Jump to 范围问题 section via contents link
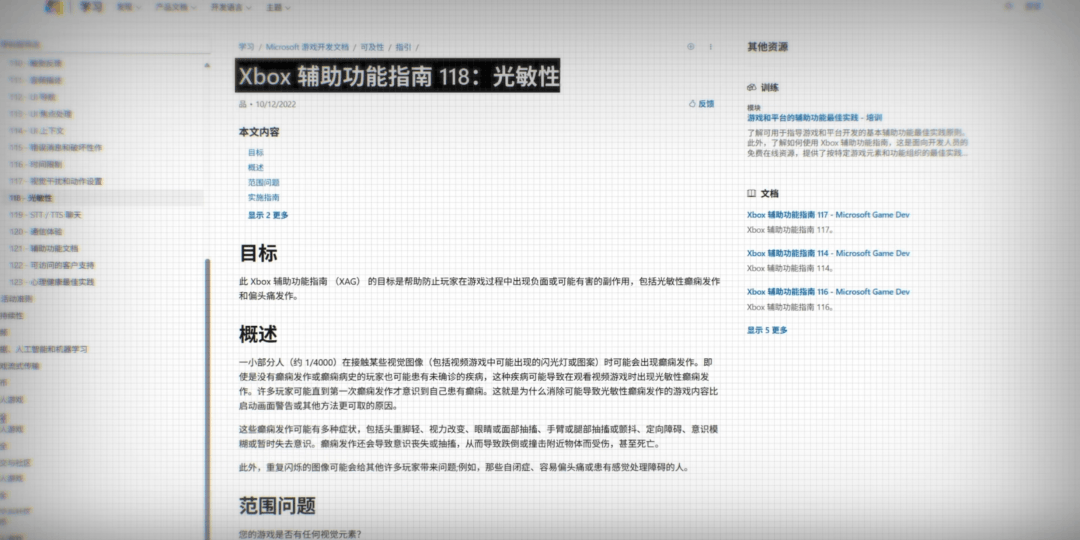Screen dimensions: 1080x540 coord(263,183)
